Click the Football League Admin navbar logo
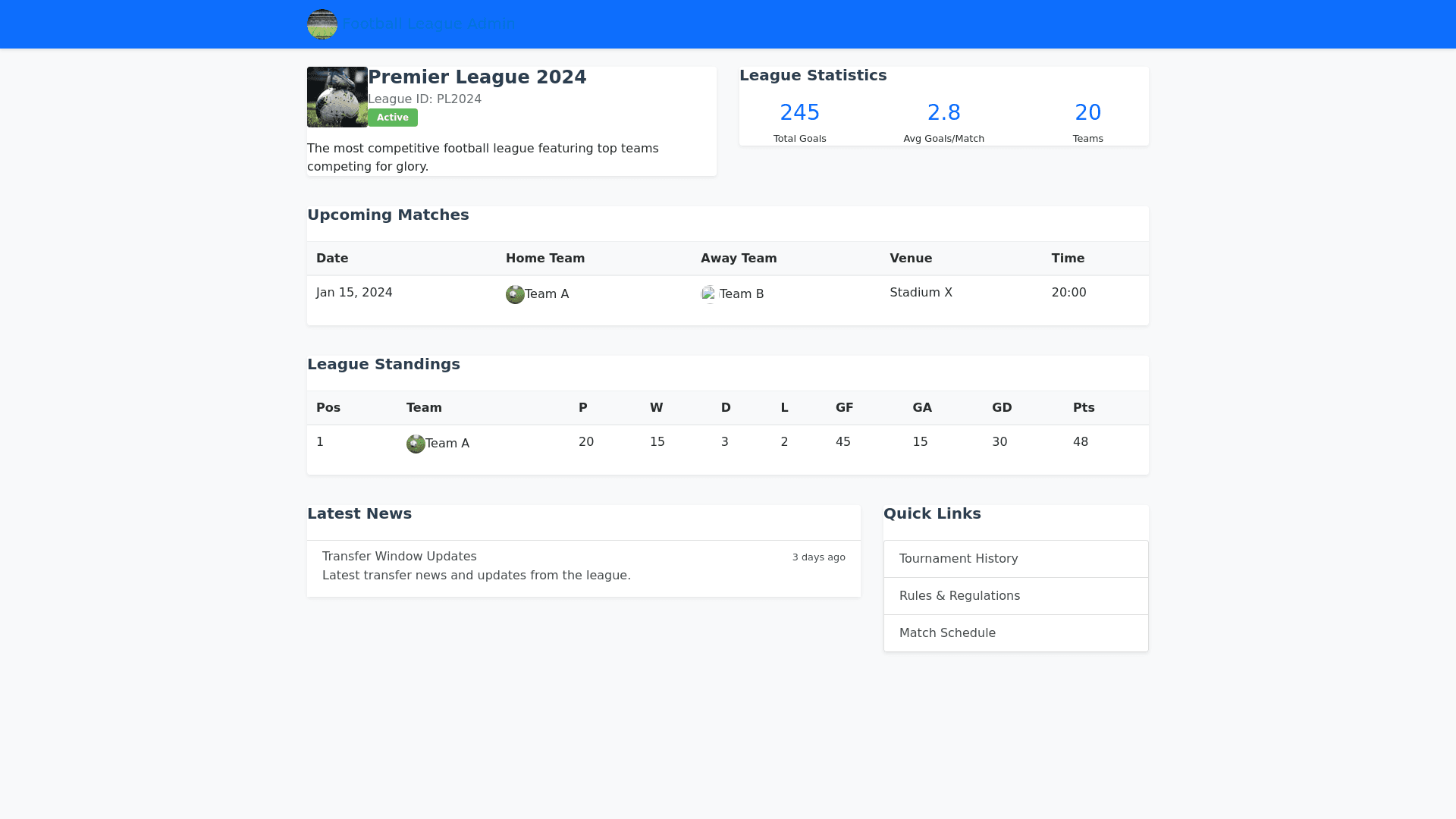Image resolution: width=1456 pixels, height=819 pixels. click(x=322, y=24)
